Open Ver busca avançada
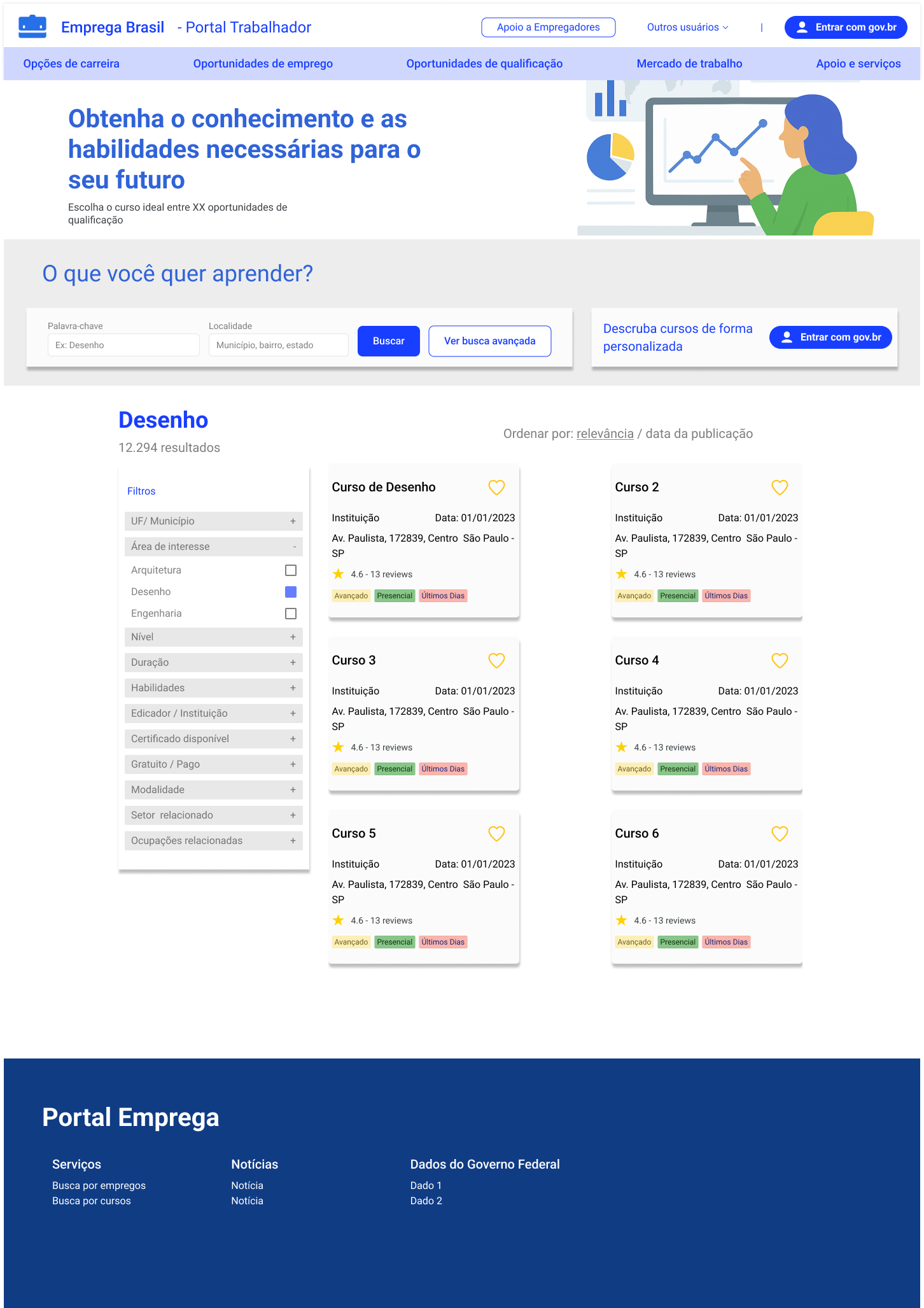The height and width of the screenshot is (1308, 924). click(490, 341)
